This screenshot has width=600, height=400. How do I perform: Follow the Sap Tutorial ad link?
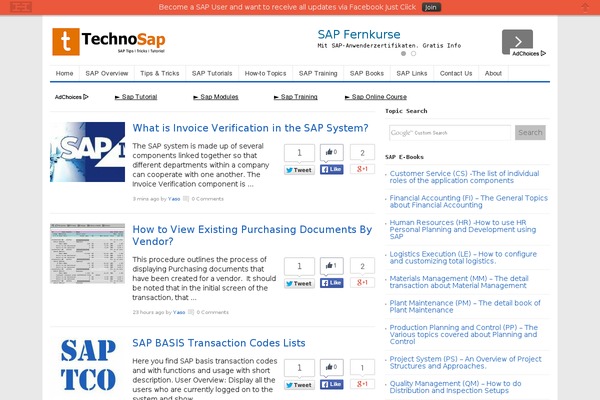[136, 97]
